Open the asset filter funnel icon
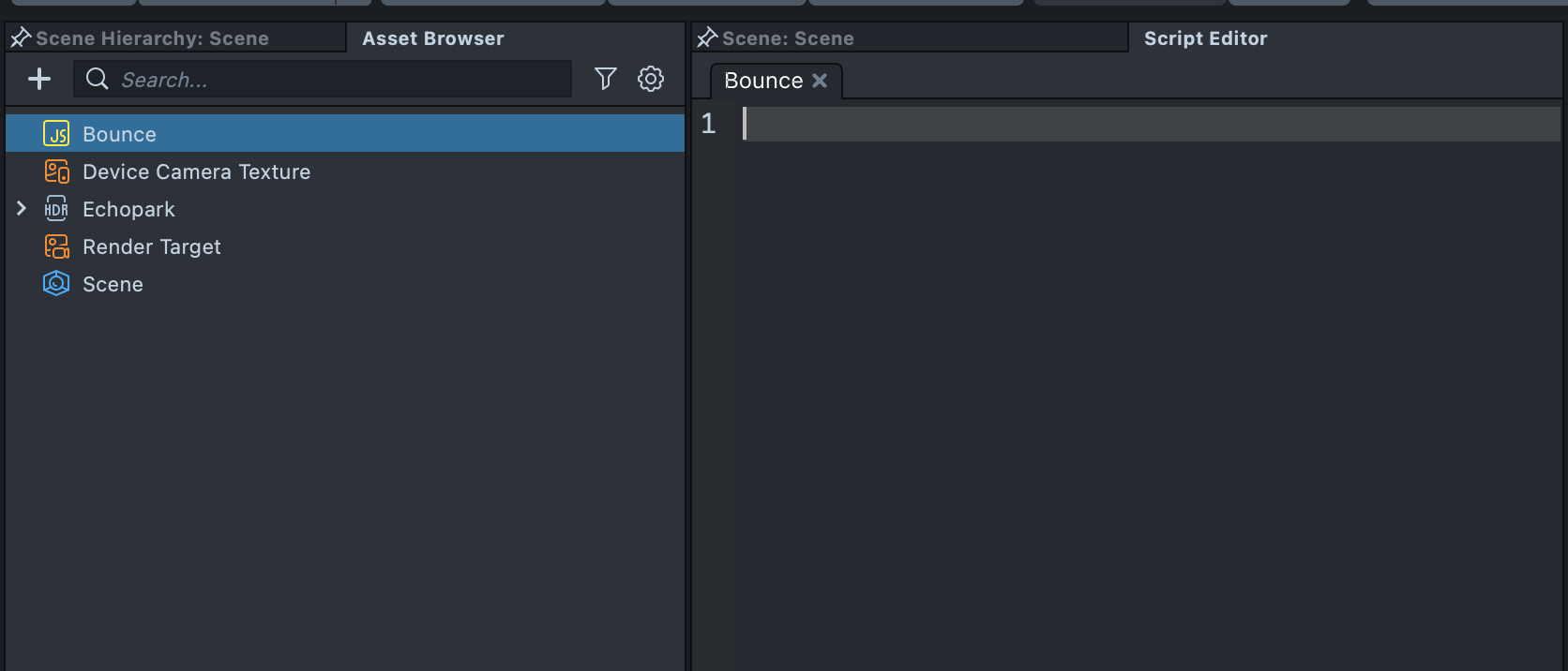 [606, 79]
